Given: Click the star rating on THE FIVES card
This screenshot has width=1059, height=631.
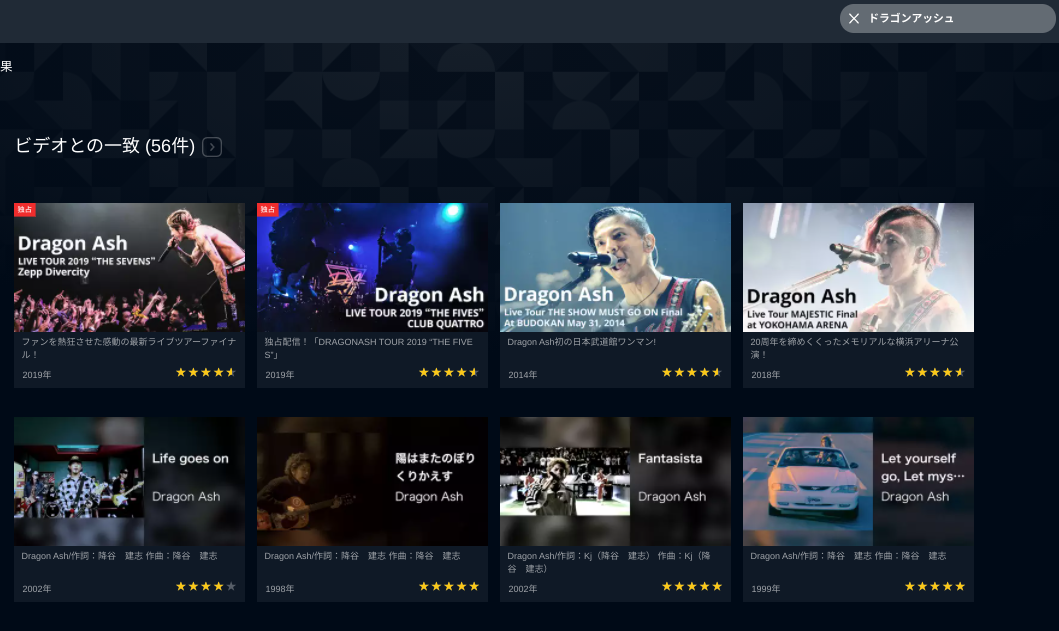Looking at the screenshot, I should tap(448, 372).
